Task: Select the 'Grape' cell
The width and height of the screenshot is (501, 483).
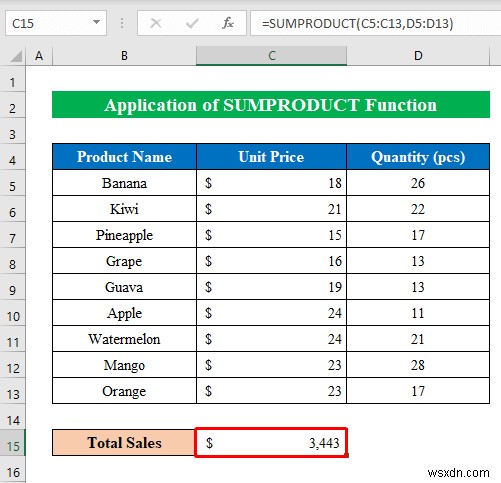Action: click(x=124, y=261)
